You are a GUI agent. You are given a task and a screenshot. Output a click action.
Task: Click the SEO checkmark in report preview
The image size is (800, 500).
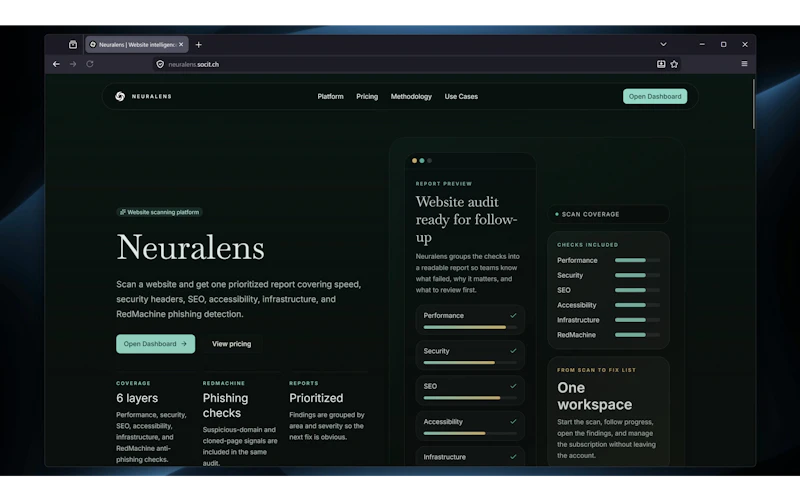(x=513, y=386)
